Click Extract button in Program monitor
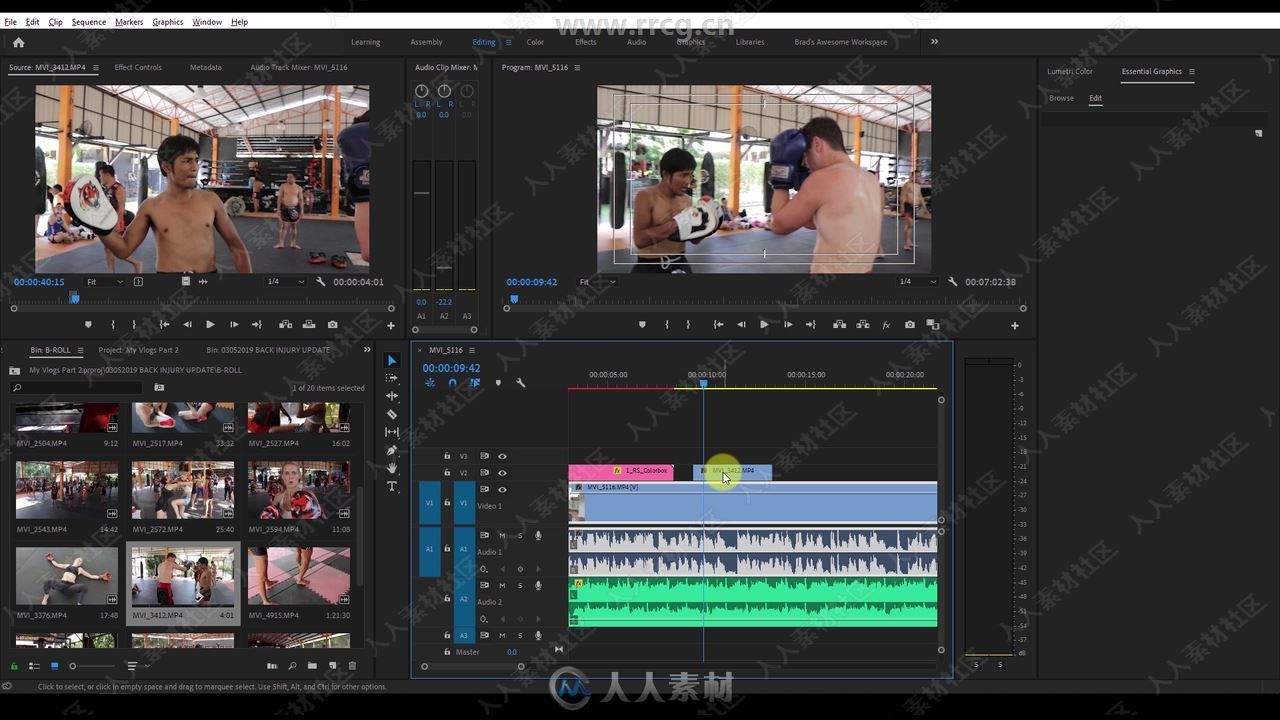The height and width of the screenshot is (720, 1280). [x=862, y=324]
